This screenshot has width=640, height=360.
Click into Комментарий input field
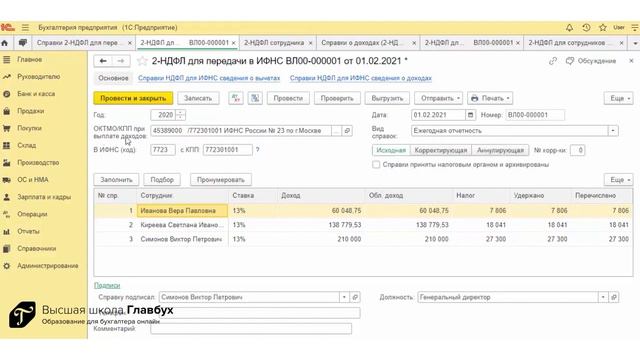tap(251, 329)
